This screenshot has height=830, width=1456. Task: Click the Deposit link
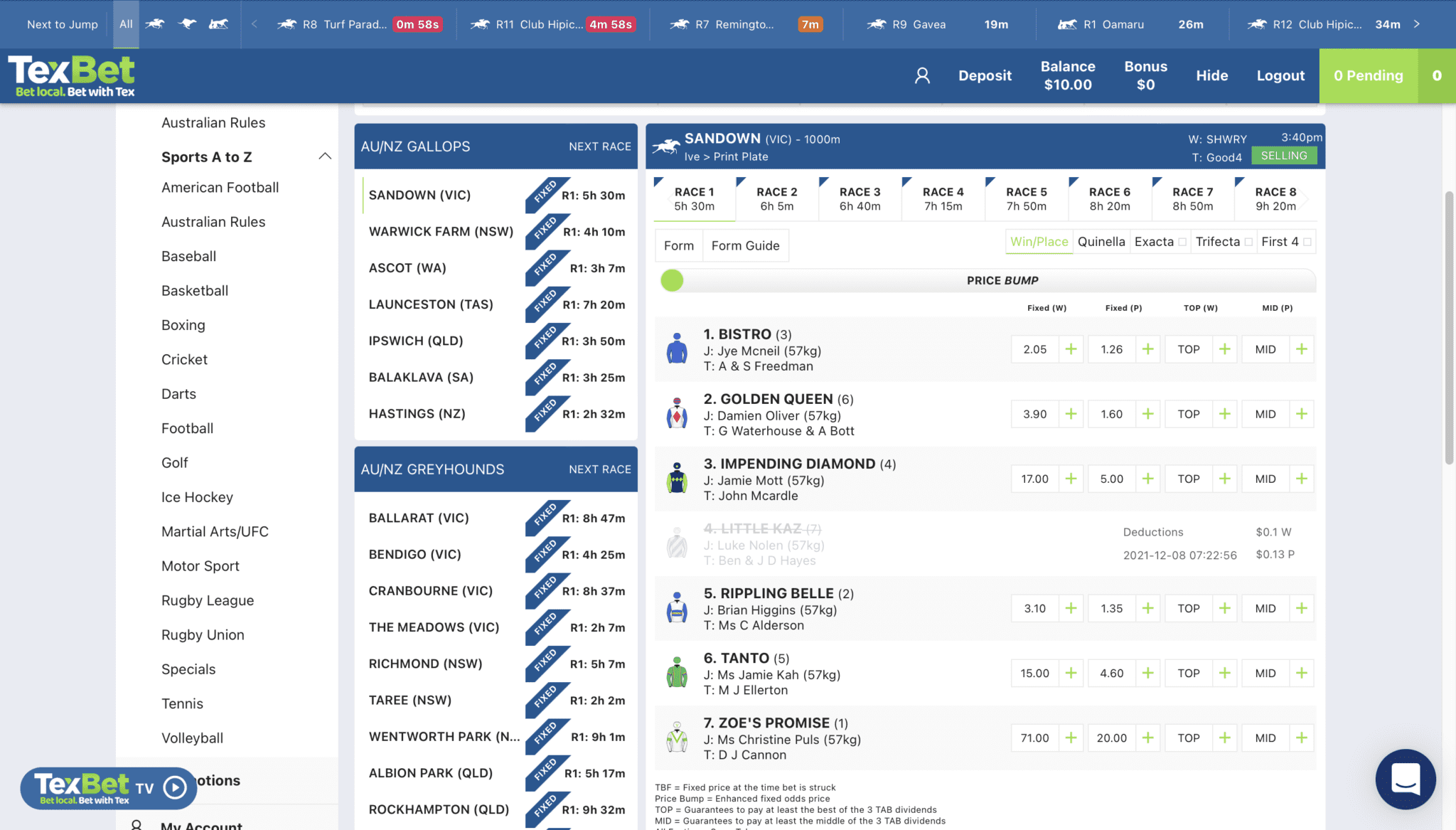pyautogui.click(x=985, y=75)
